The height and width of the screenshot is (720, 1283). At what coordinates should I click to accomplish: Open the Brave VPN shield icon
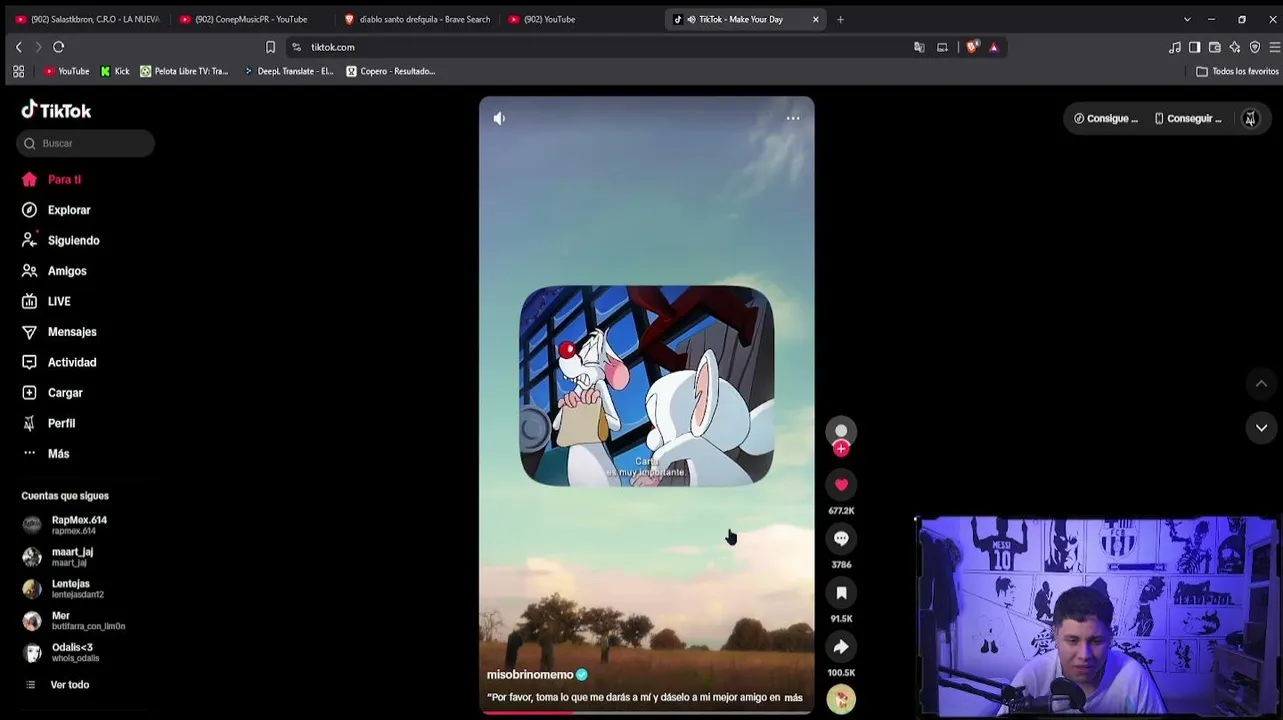(1255, 47)
